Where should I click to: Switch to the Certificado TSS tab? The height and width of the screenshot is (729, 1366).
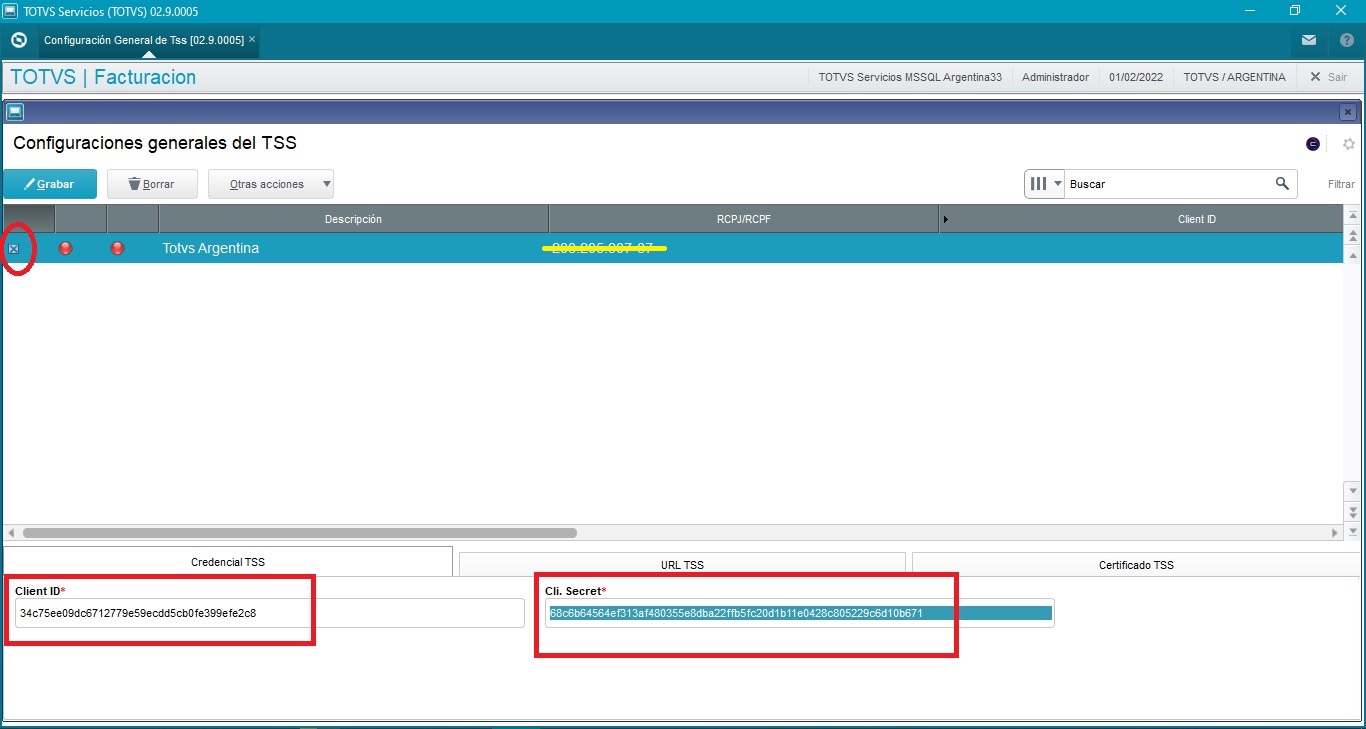(1135, 565)
